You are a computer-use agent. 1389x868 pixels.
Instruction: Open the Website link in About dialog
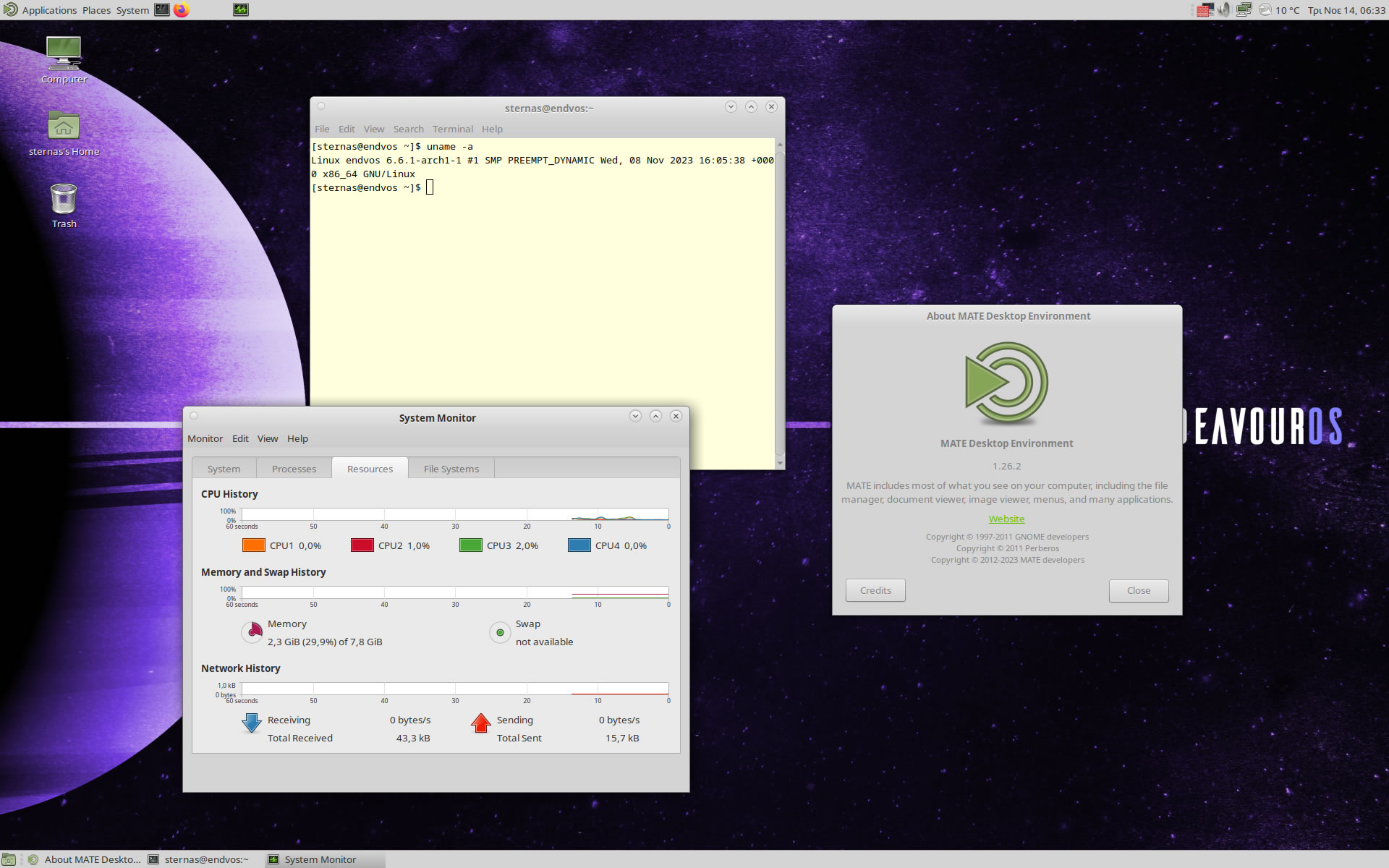(1006, 519)
